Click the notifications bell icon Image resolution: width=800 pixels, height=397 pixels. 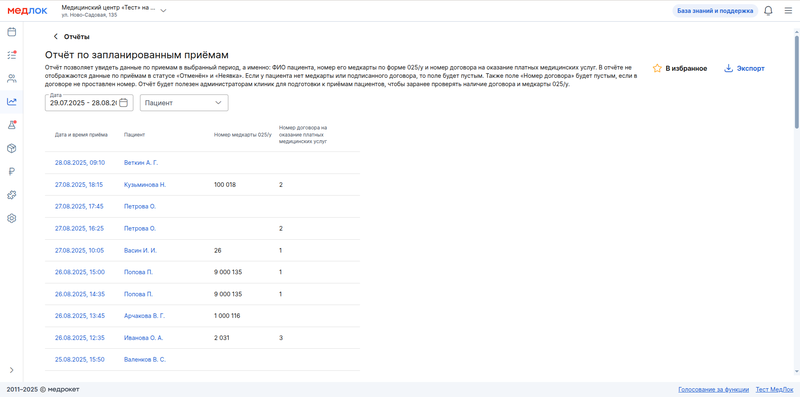pos(768,11)
